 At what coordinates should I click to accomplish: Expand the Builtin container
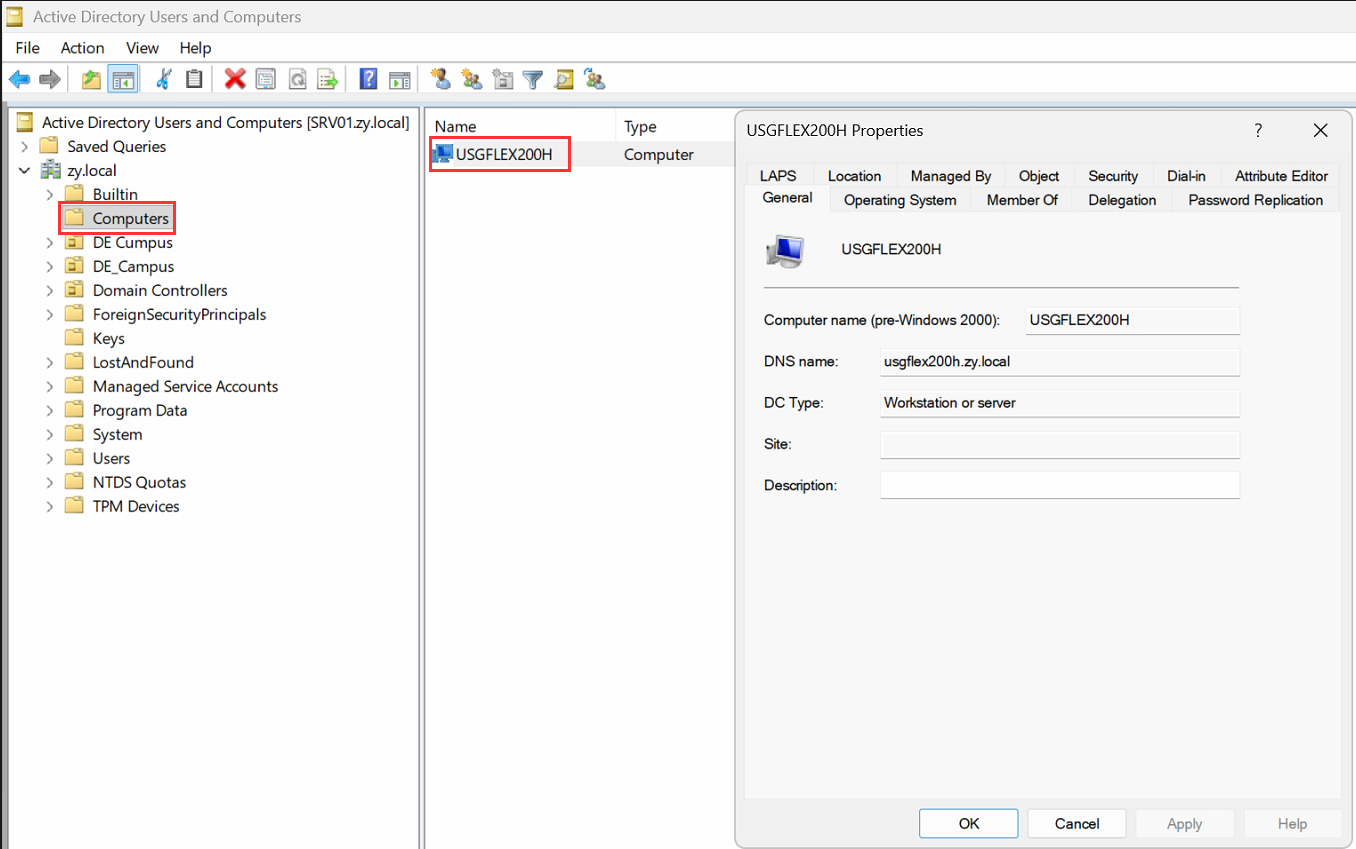tap(50, 195)
